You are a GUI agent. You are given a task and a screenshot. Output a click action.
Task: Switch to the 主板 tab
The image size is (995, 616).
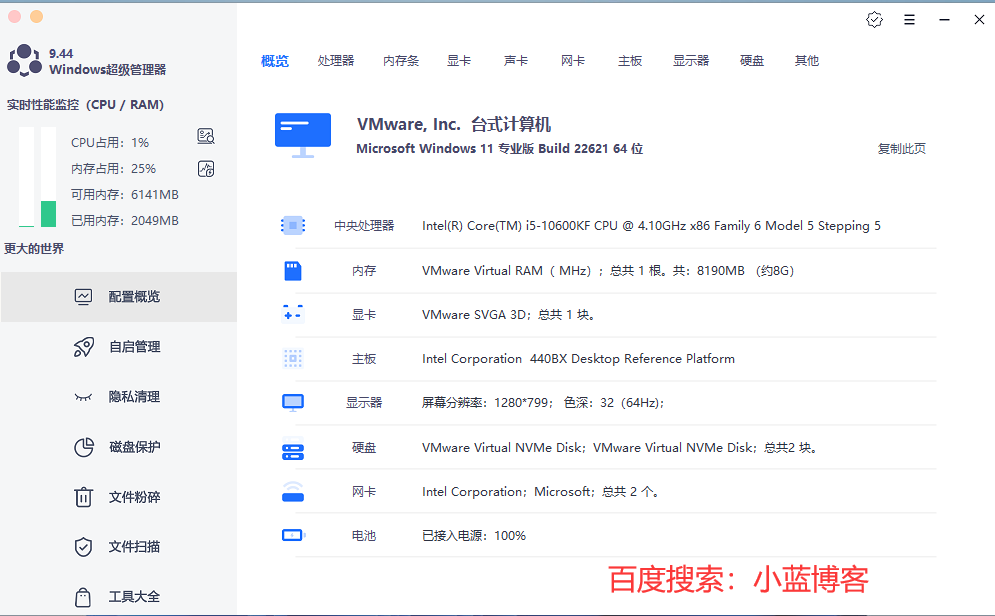pos(630,61)
